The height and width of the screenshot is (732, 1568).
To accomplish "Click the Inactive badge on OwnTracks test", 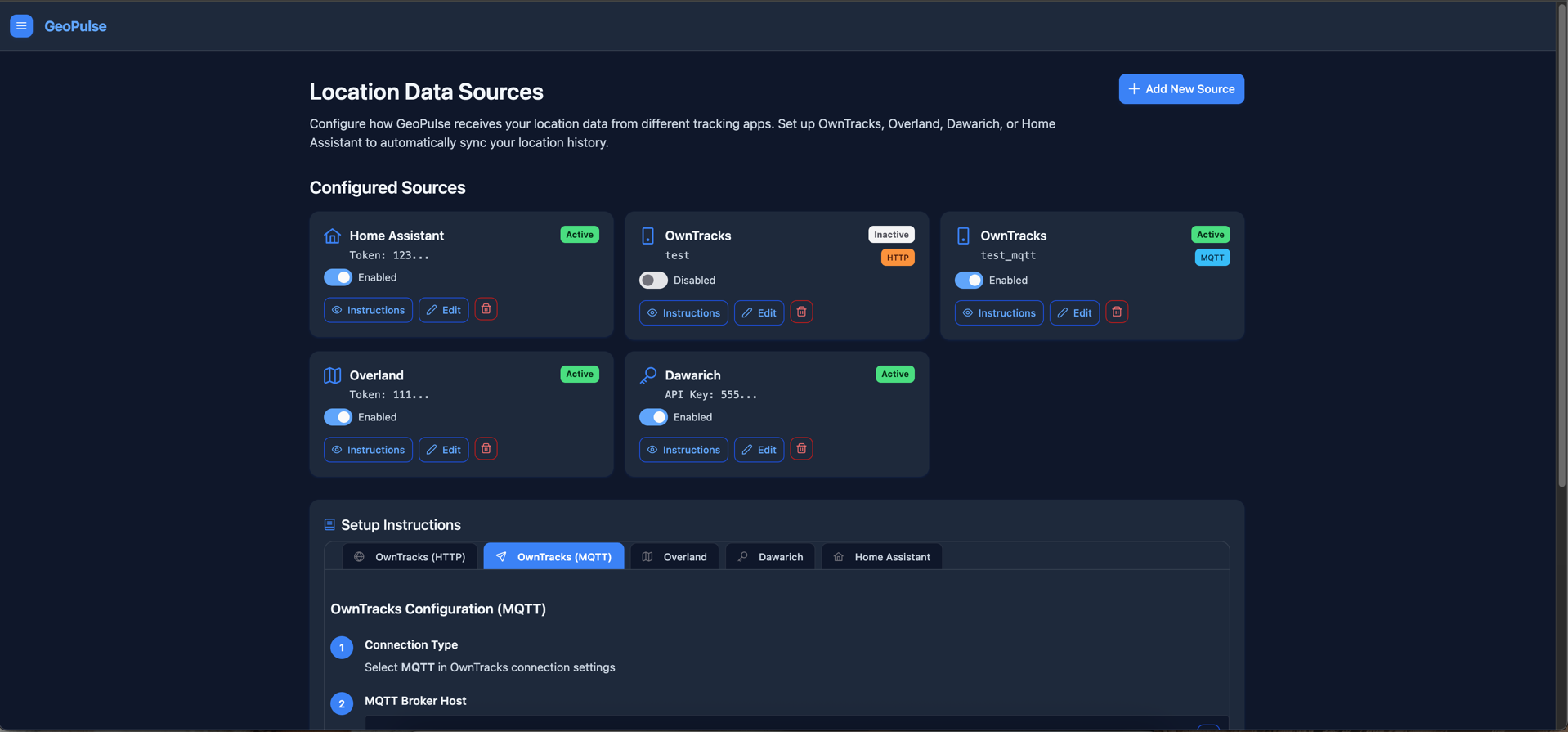I will (891, 235).
